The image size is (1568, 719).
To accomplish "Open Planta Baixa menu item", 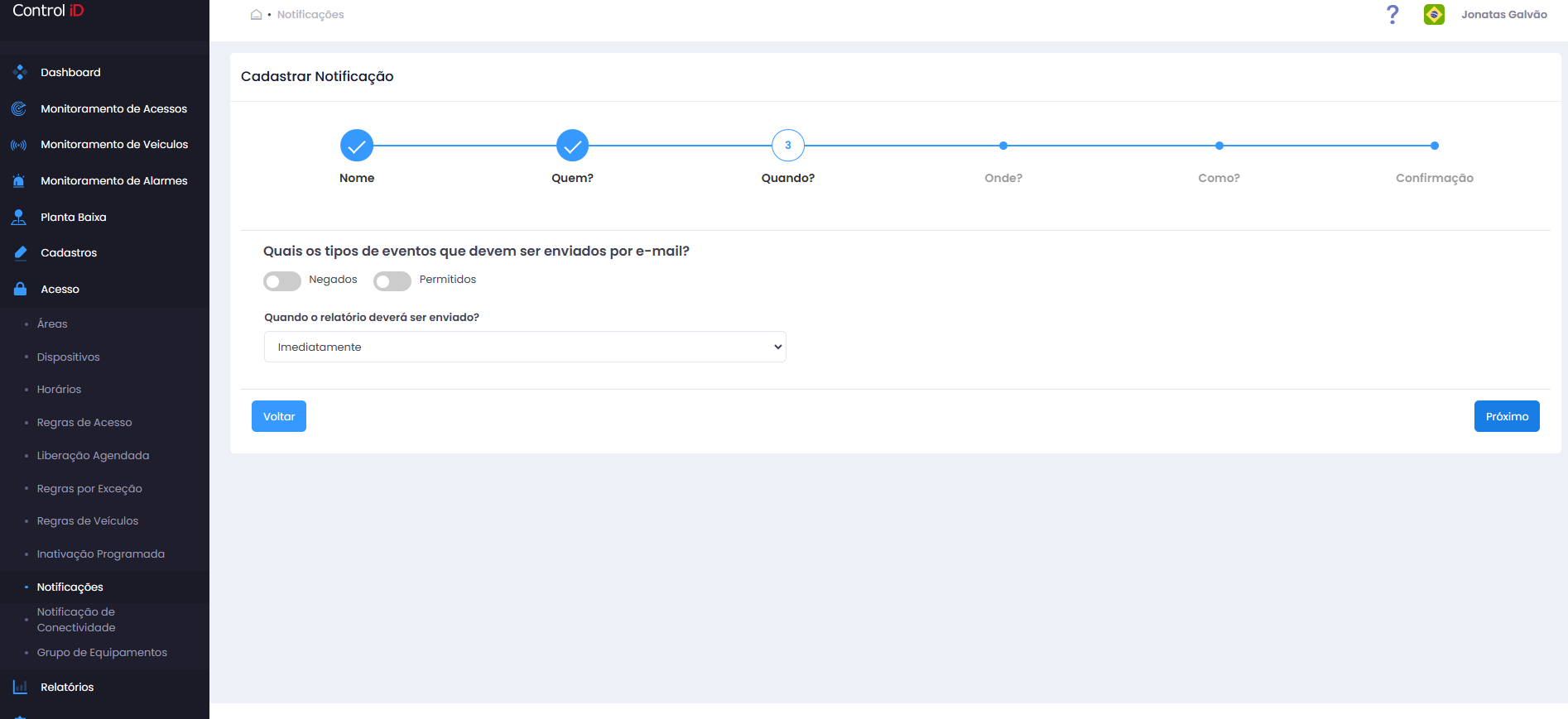I will (x=104, y=217).
